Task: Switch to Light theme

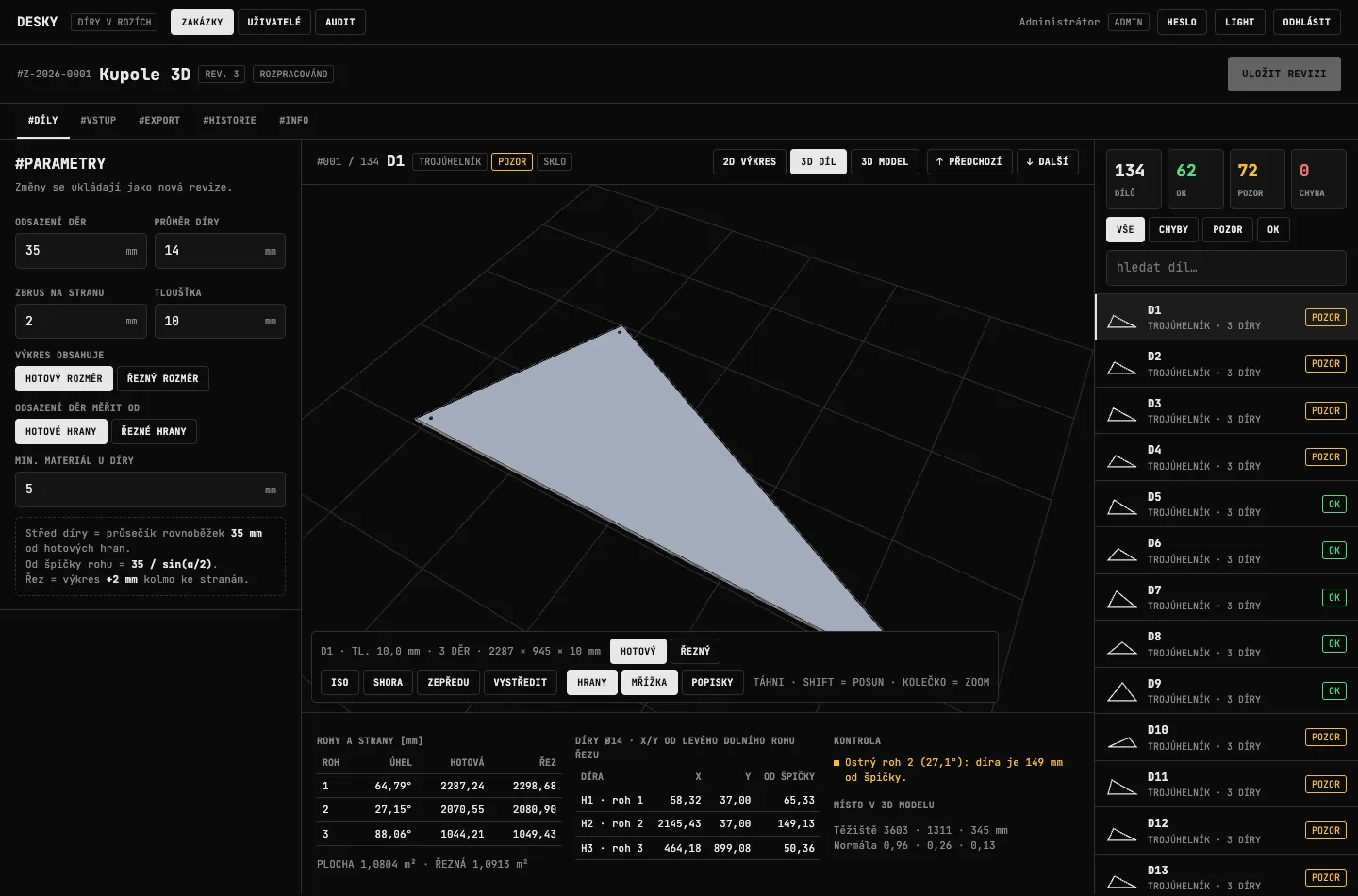Action: tap(1240, 22)
